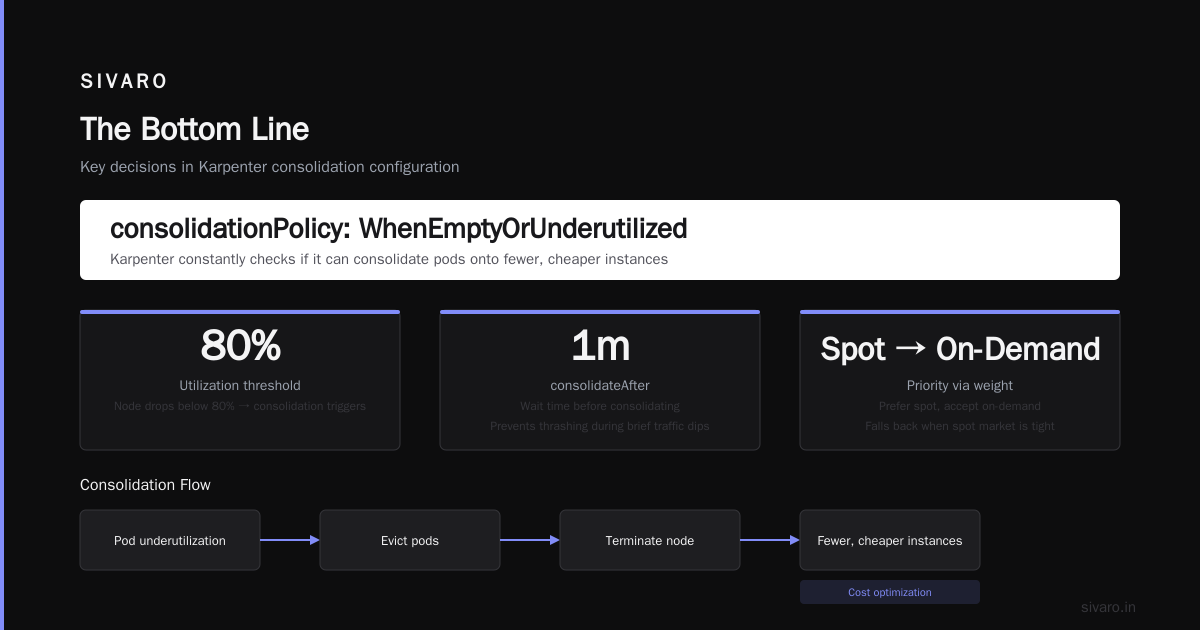The image size is (1200, 630).
Task: Click the Consolidation Flow section label
Action: (145, 485)
